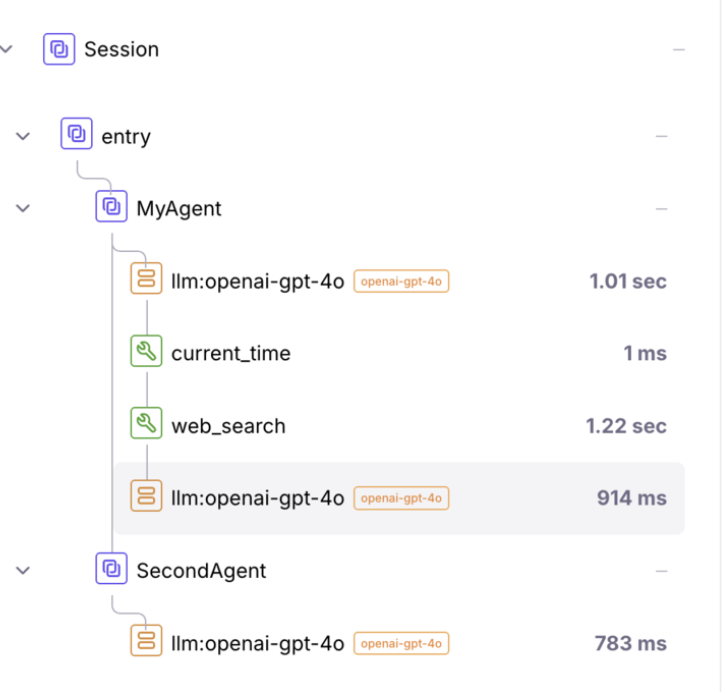726x694 pixels.
Task: Click the current_time wrench tool icon
Action: (x=146, y=353)
